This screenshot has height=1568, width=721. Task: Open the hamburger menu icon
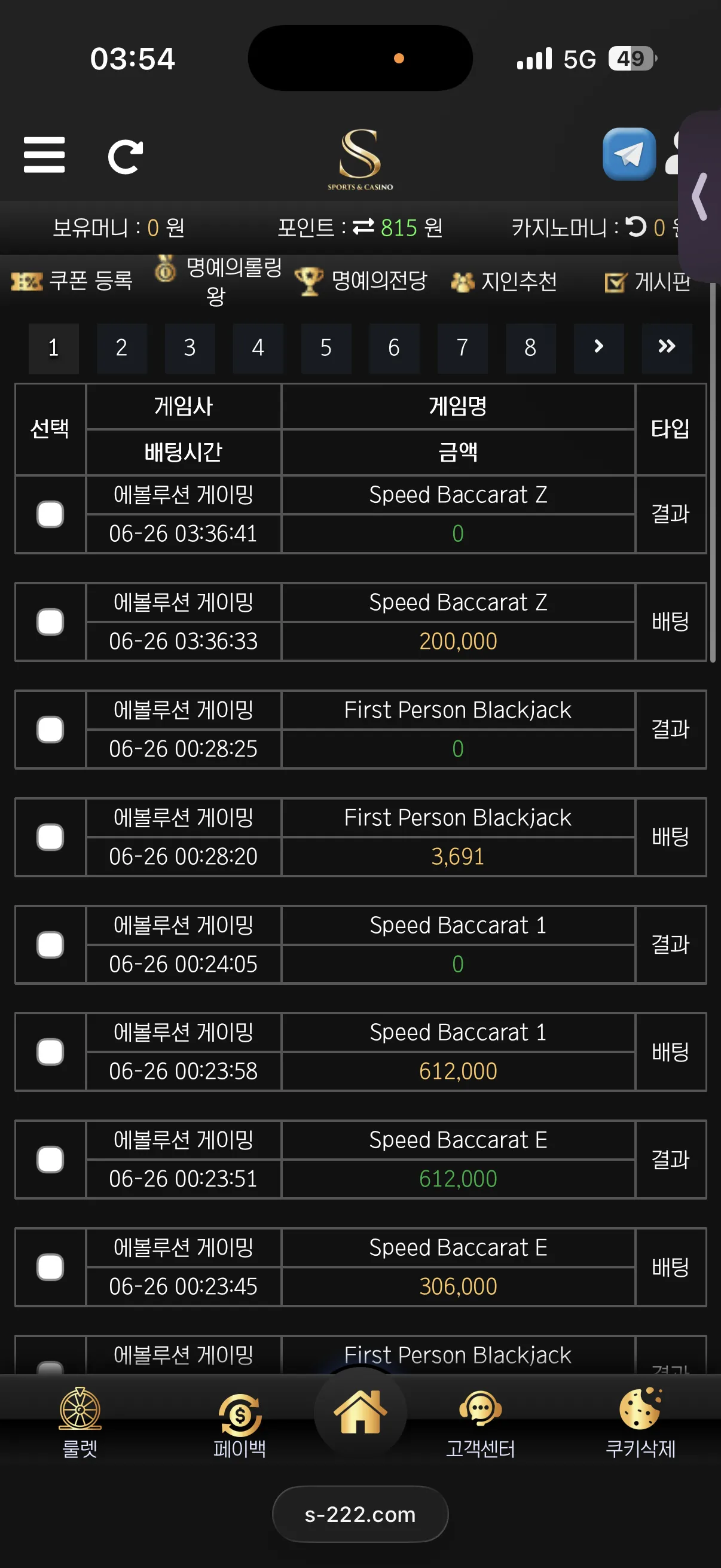[44, 155]
